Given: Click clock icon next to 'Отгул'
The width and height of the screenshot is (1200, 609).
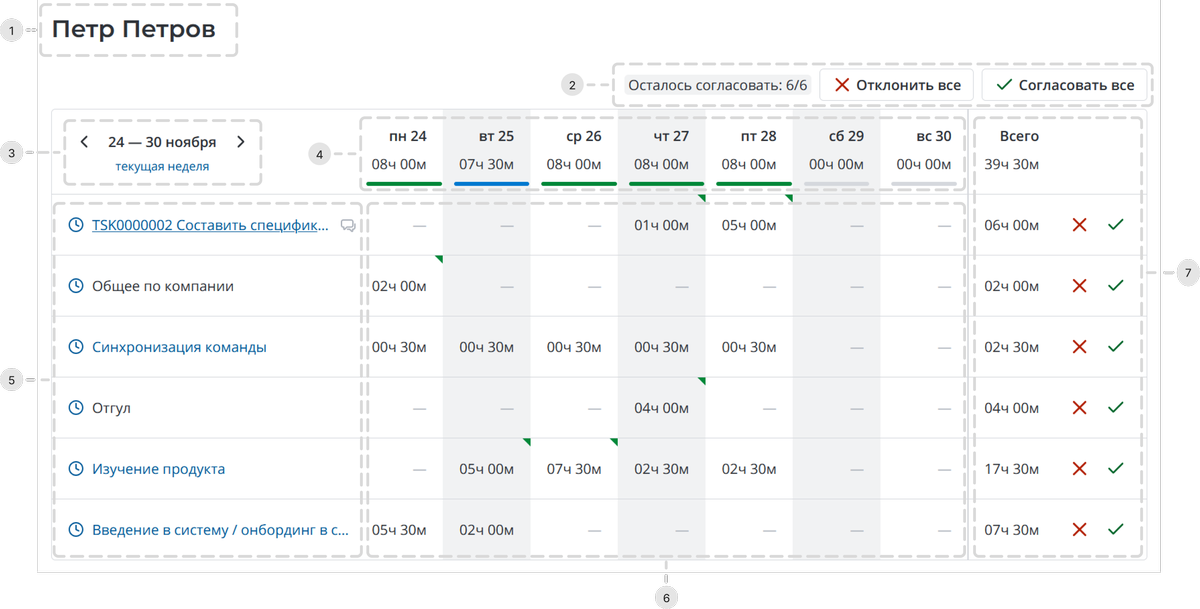Looking at the screenshot, I should coord(75,408).
